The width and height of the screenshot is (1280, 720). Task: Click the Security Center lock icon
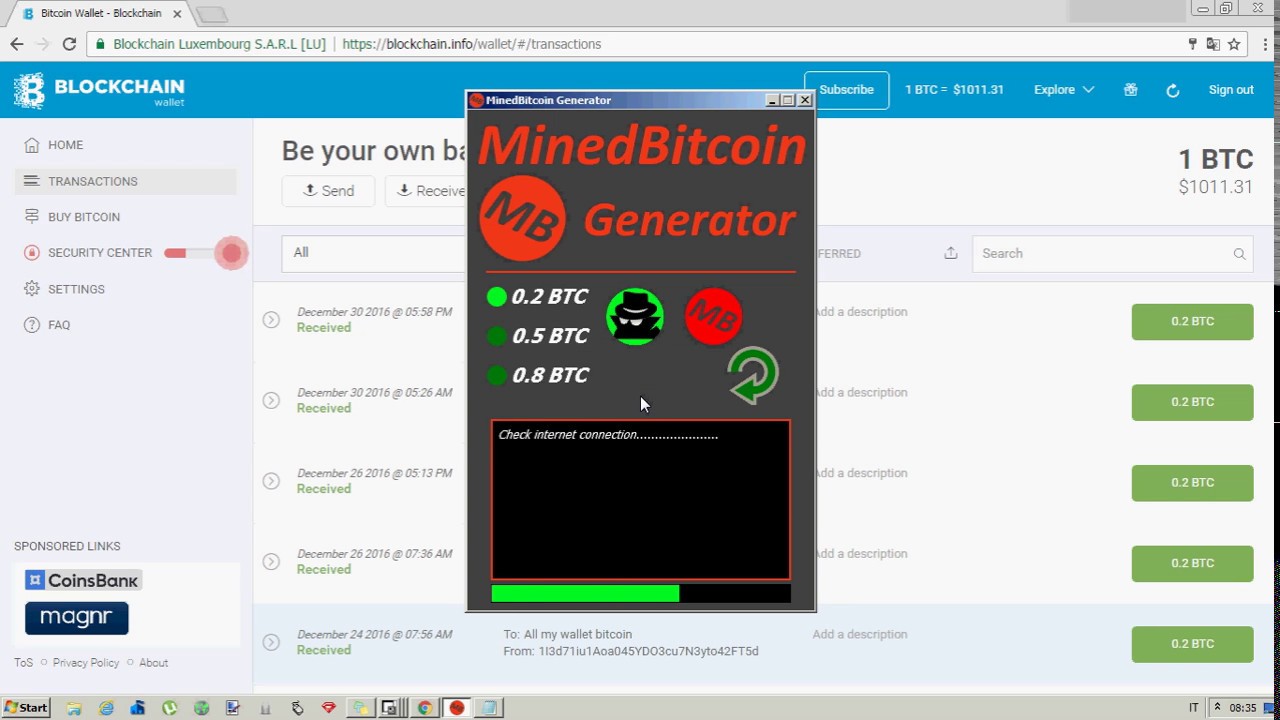point(32,253)
